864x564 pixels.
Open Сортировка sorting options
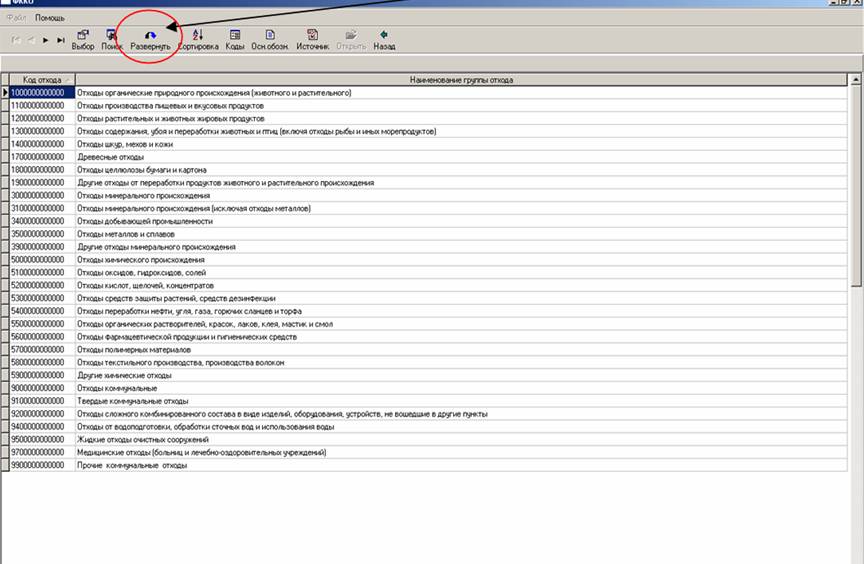pos(197,38)
